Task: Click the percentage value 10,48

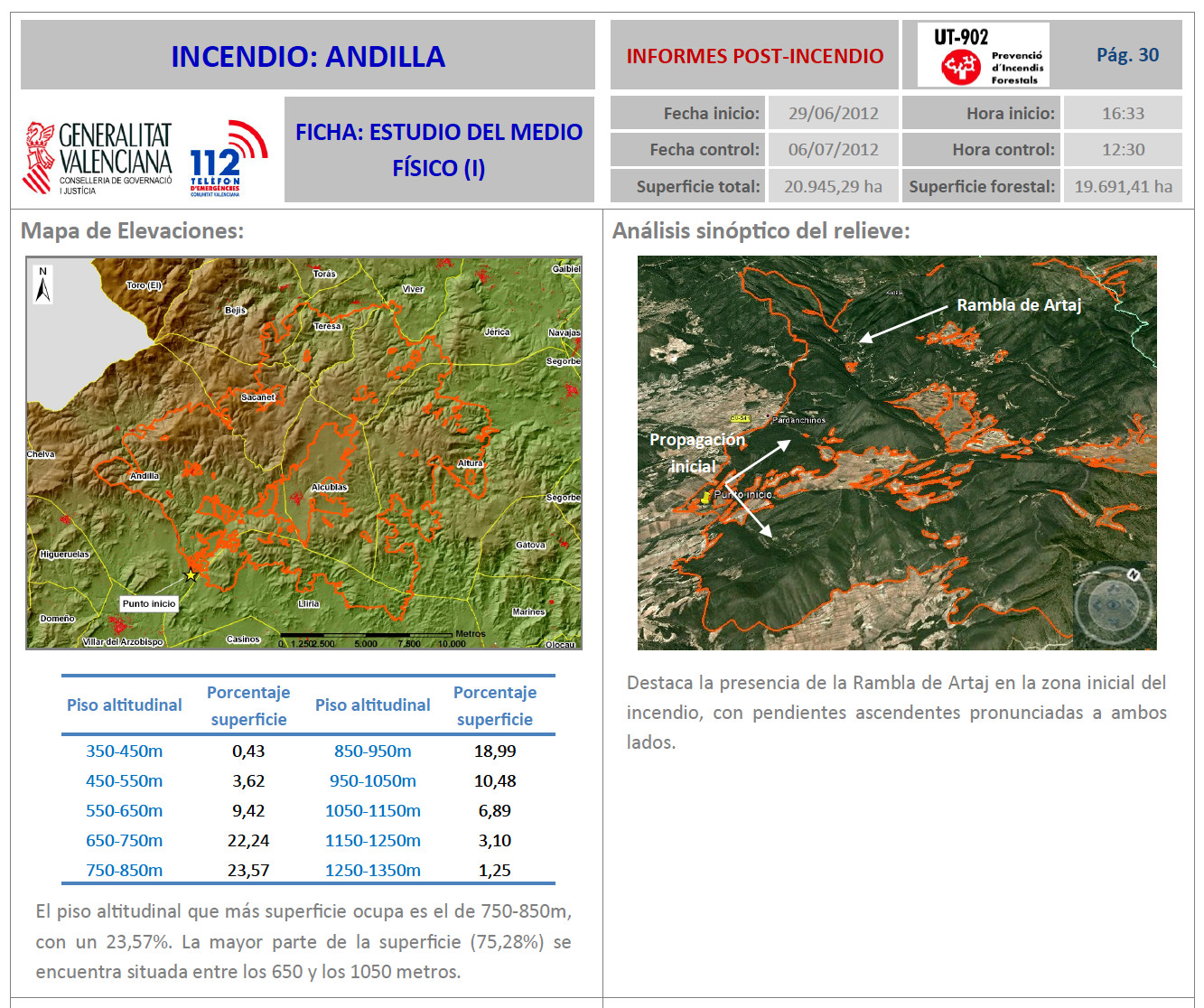Action: (495, 780)
